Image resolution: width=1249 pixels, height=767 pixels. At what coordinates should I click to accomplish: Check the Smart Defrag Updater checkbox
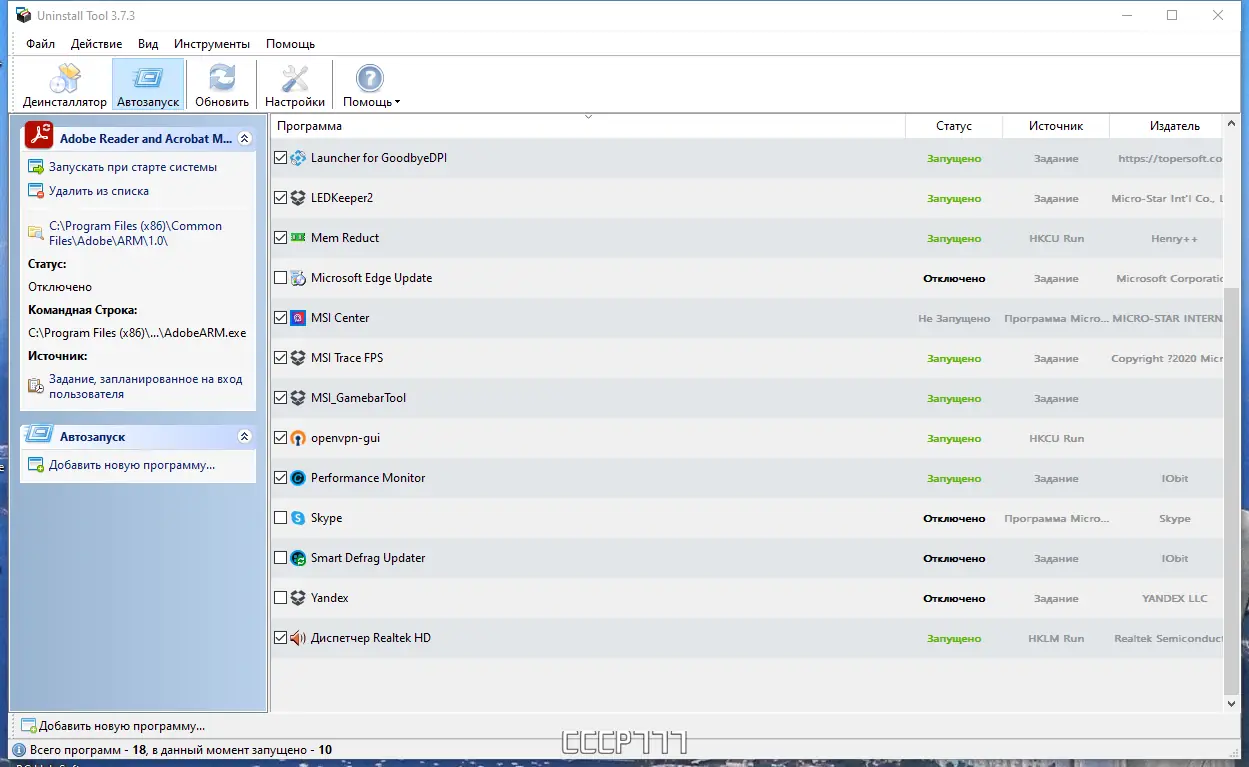281,558
